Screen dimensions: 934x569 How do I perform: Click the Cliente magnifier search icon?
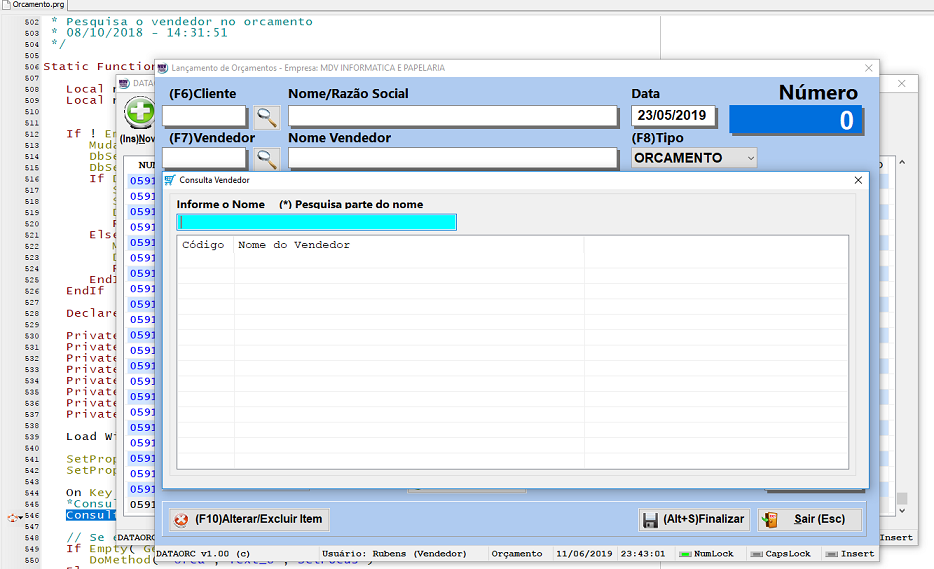(x=266, y=117)
